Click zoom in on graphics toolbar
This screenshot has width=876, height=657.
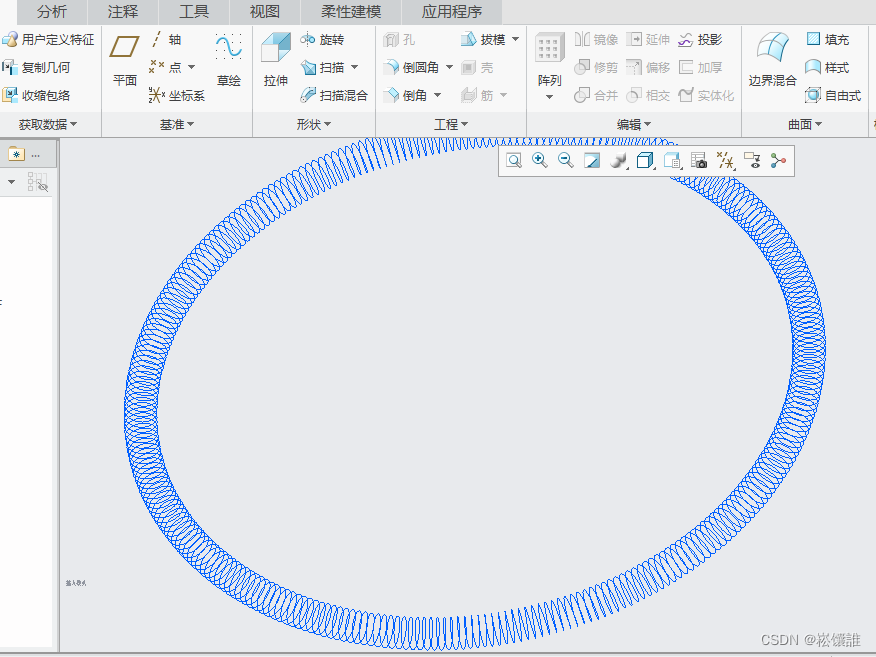pyautogui.click(x=540, y=161)
